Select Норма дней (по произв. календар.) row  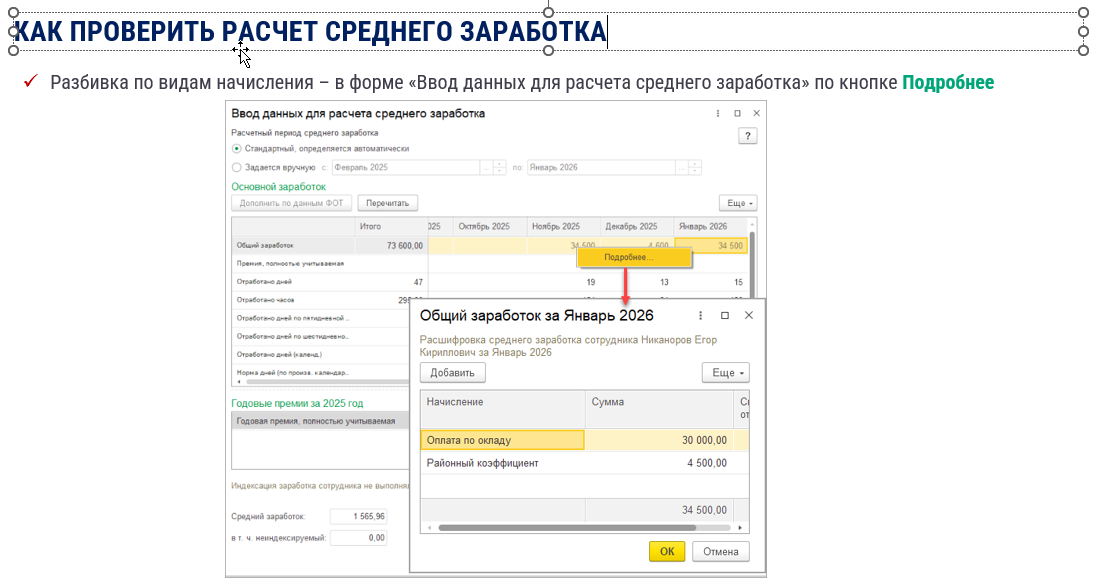293,372
